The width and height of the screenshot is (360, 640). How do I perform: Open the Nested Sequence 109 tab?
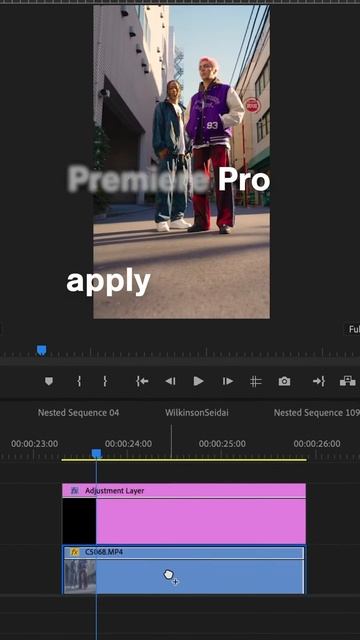coord(317,413)
